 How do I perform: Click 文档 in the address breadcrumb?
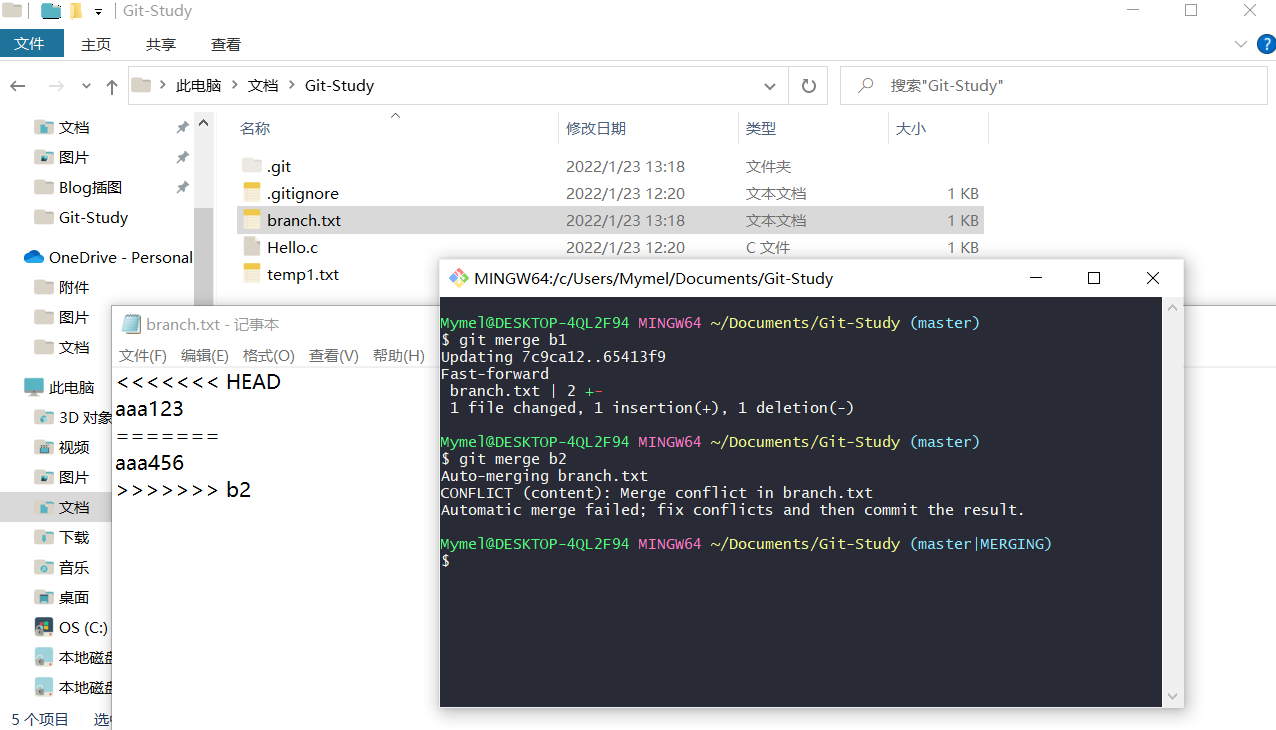click(263, 86)
